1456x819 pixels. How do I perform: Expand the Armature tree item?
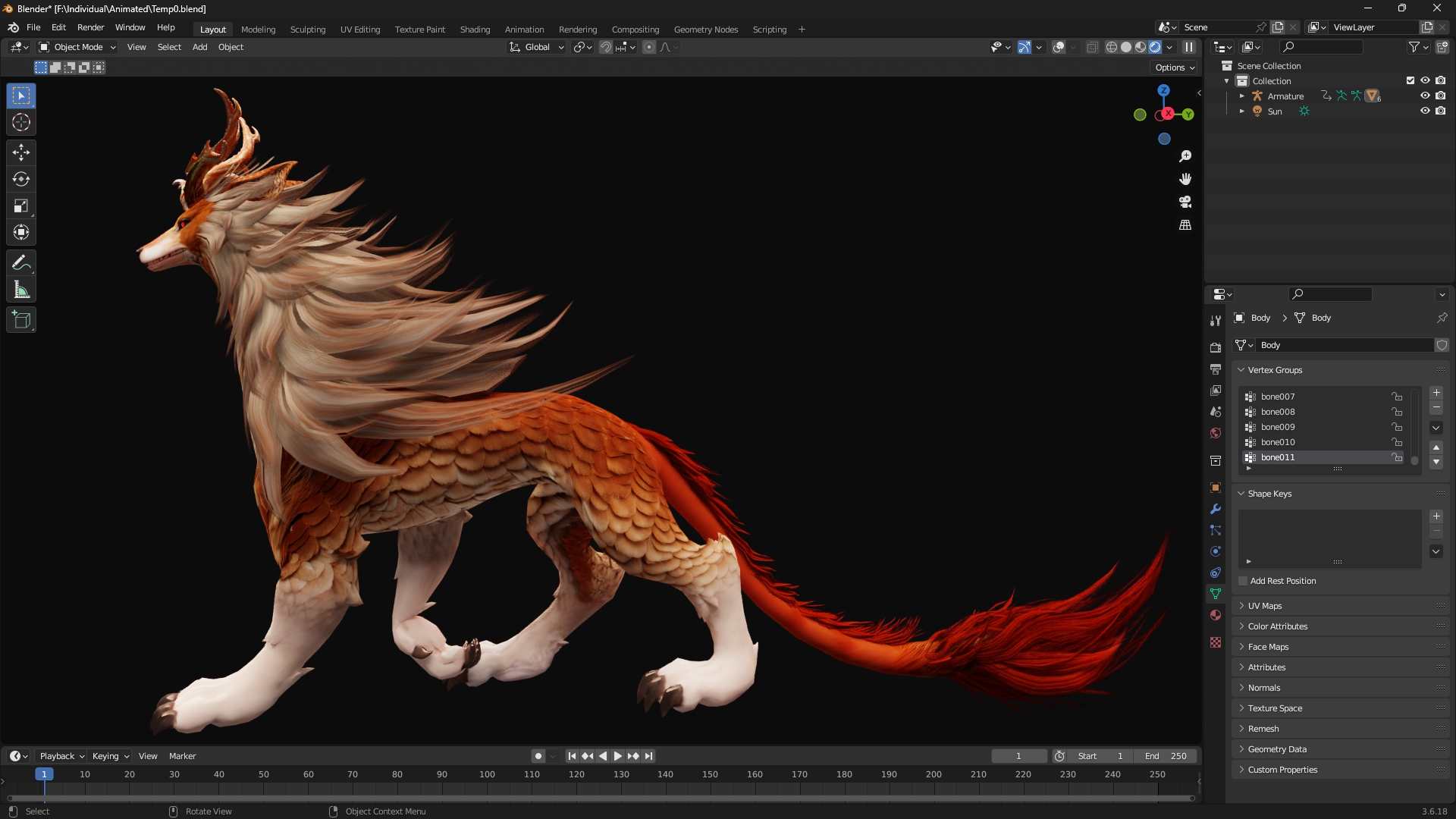1242,96
